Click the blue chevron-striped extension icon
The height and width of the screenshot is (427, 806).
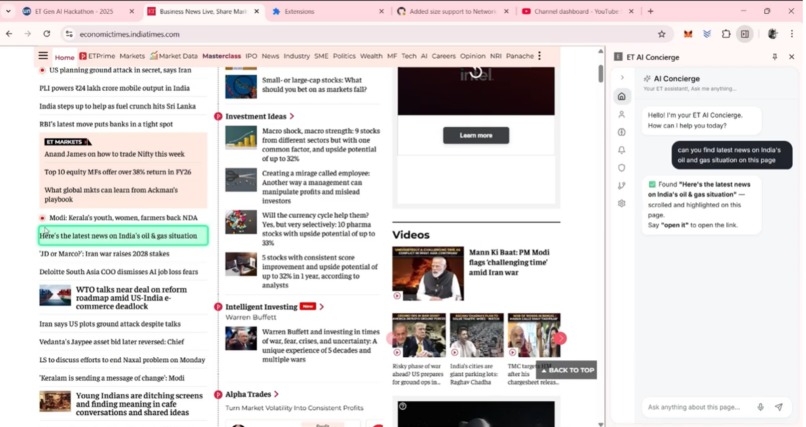(707, 34)
